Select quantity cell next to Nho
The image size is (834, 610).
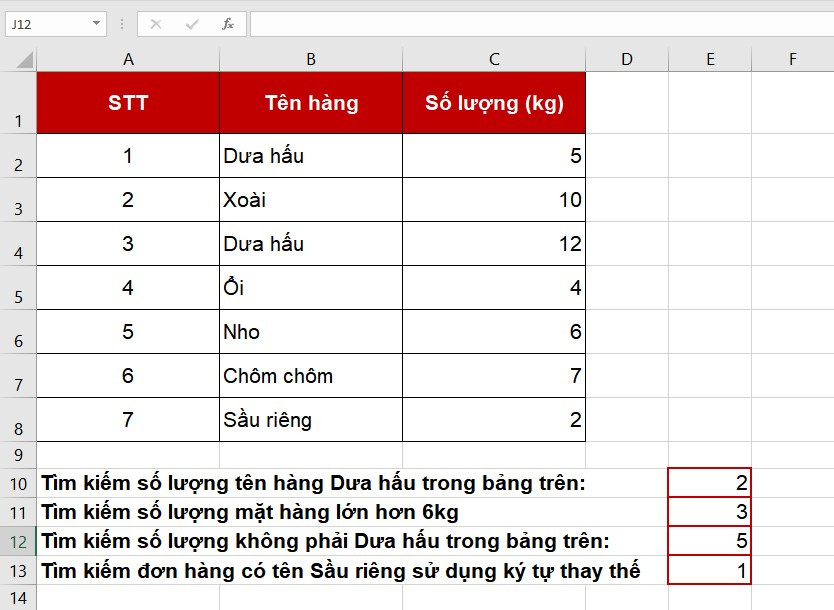tap(494, 332)
